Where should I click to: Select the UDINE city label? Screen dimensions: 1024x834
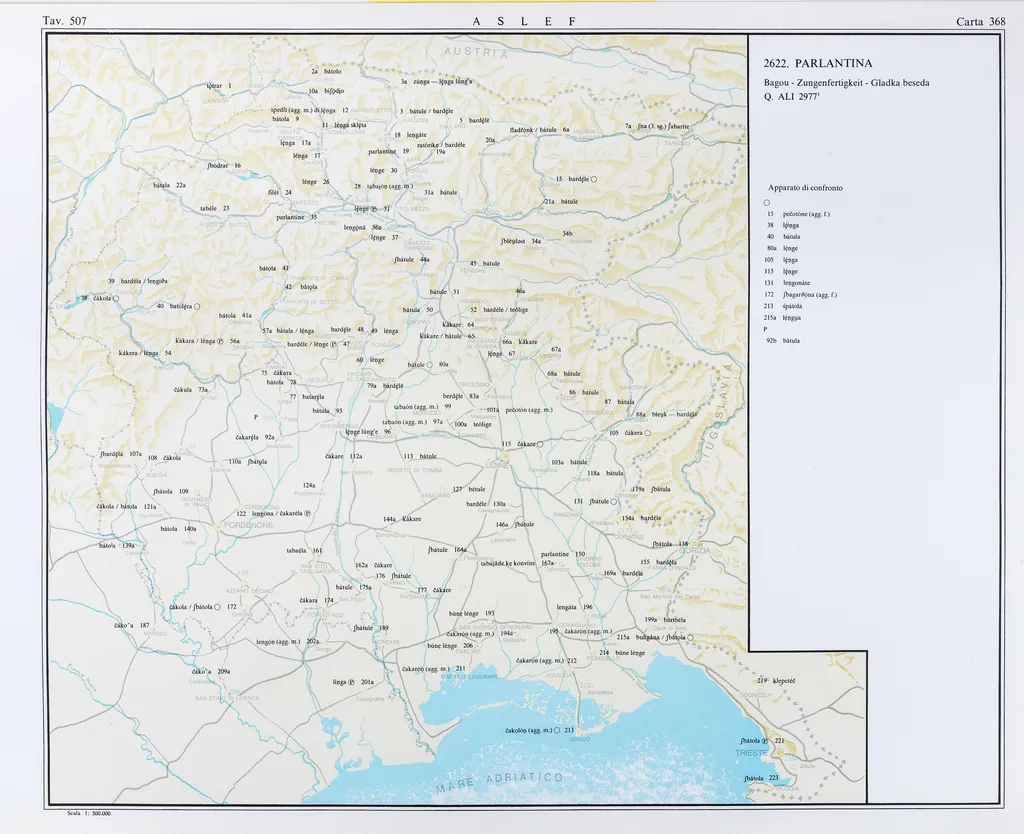click(x=497, y=465)
